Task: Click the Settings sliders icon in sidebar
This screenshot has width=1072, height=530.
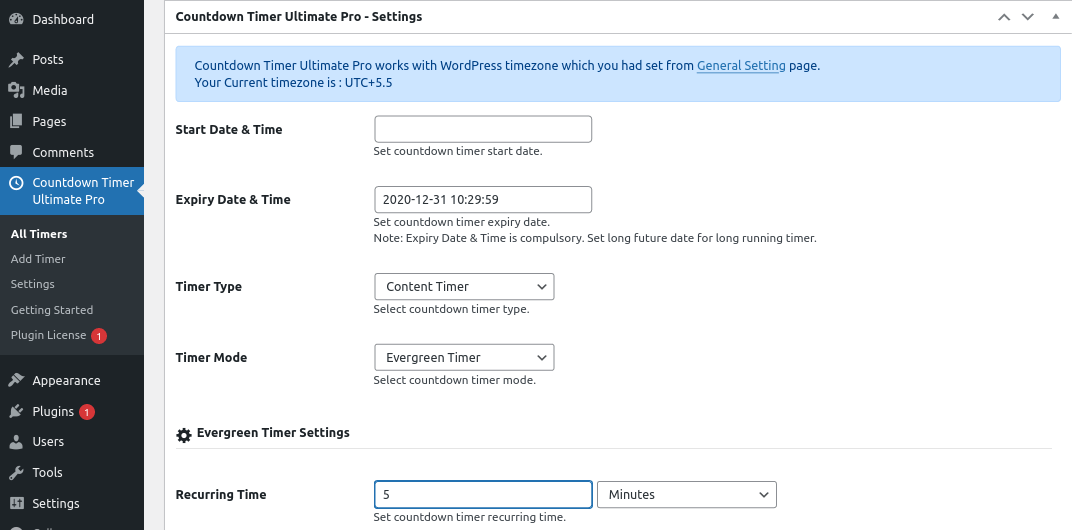Action: [16, 503]
